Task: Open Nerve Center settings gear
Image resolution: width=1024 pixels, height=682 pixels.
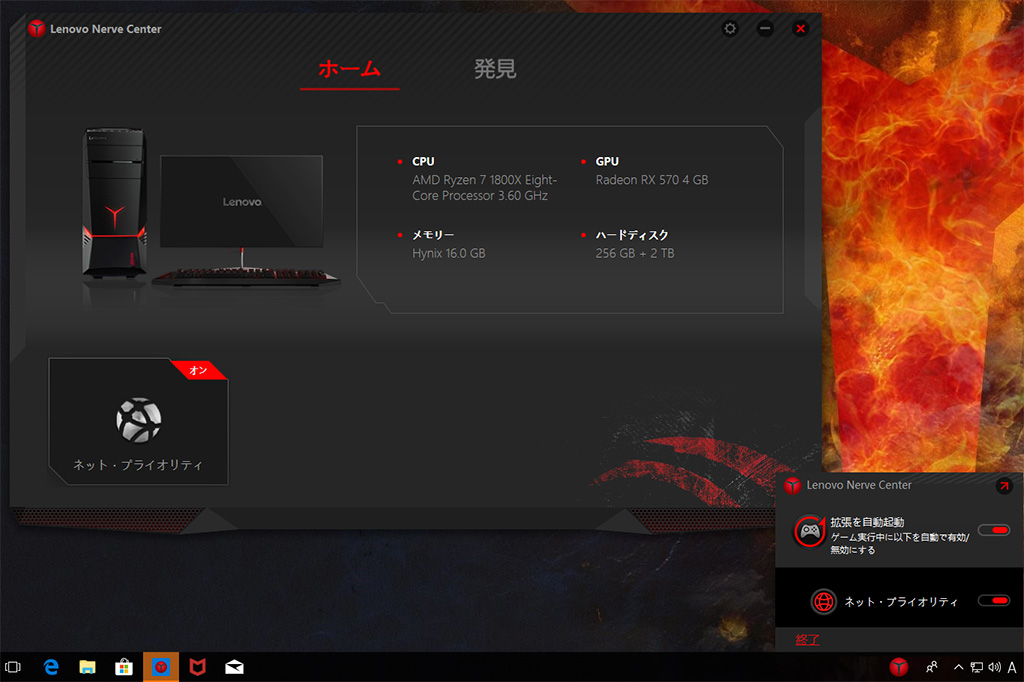Action: (x=730, y=29)
